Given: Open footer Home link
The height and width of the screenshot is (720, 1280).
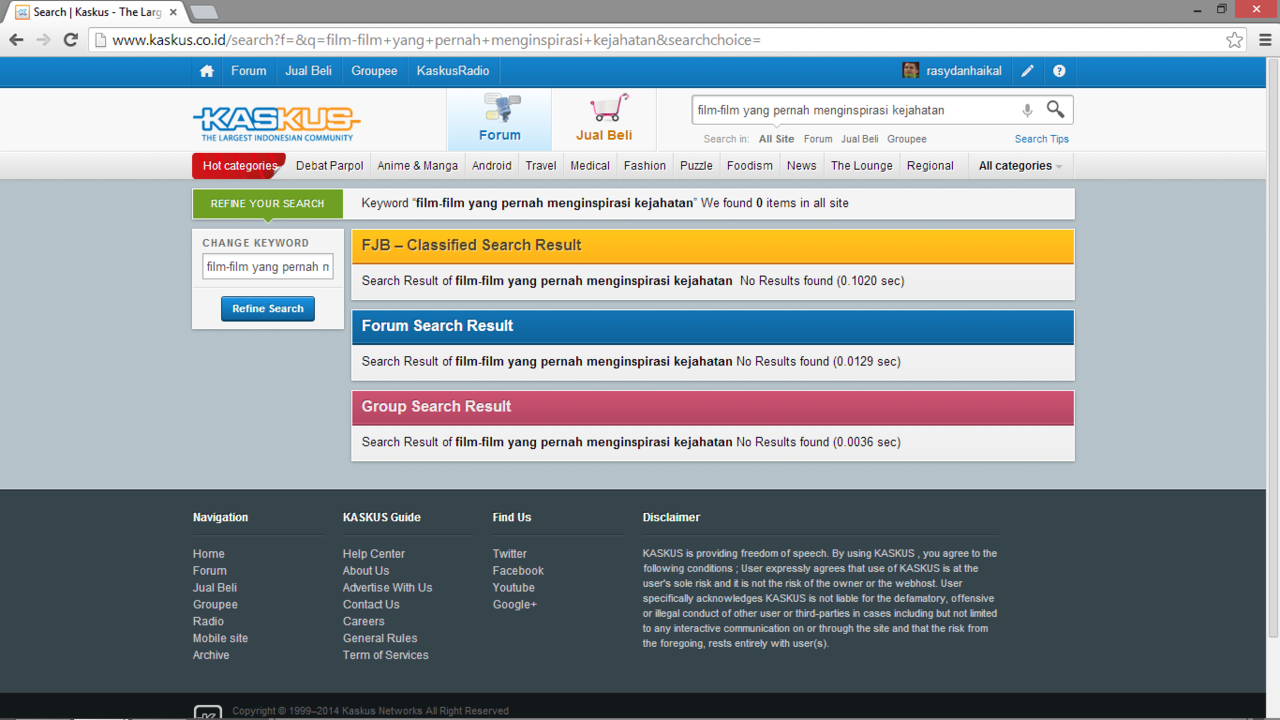Looking at the screenshot, I should point(209,554).
